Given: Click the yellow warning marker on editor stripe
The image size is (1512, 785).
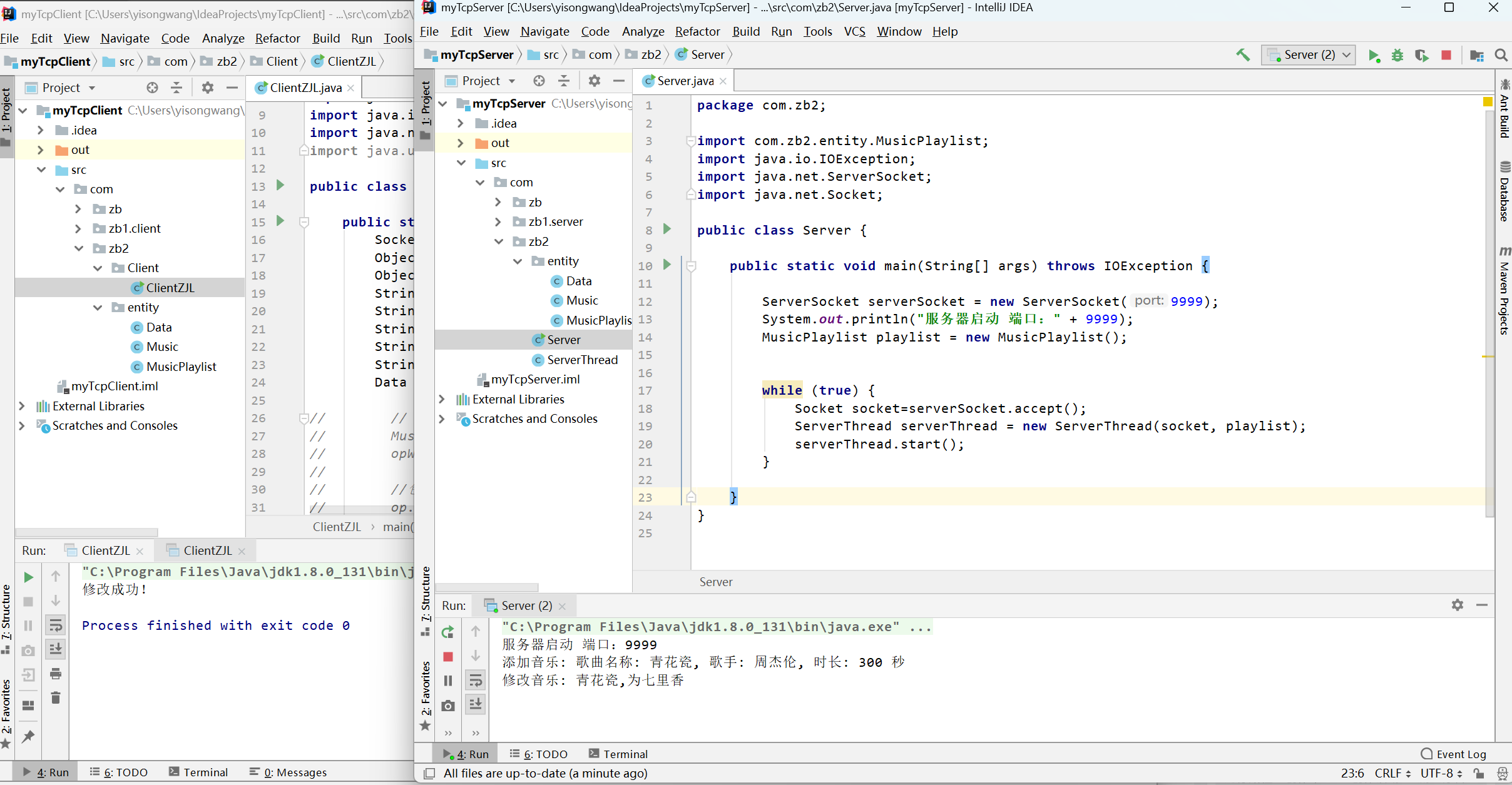Looking at the screenshot, I should [x=1488, y=101].
